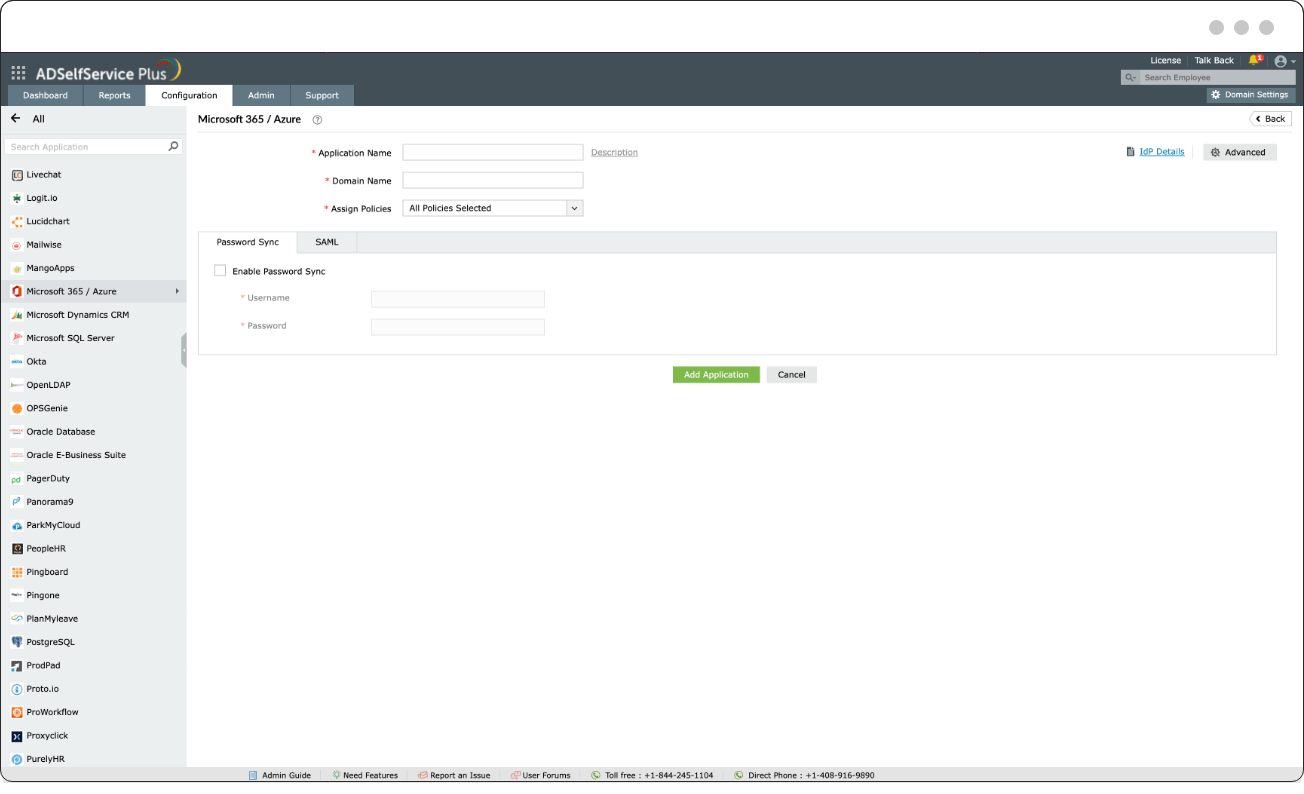Click the Username field
The width and height of the screenshot is (1304, 794).
(x=458, y=299)
